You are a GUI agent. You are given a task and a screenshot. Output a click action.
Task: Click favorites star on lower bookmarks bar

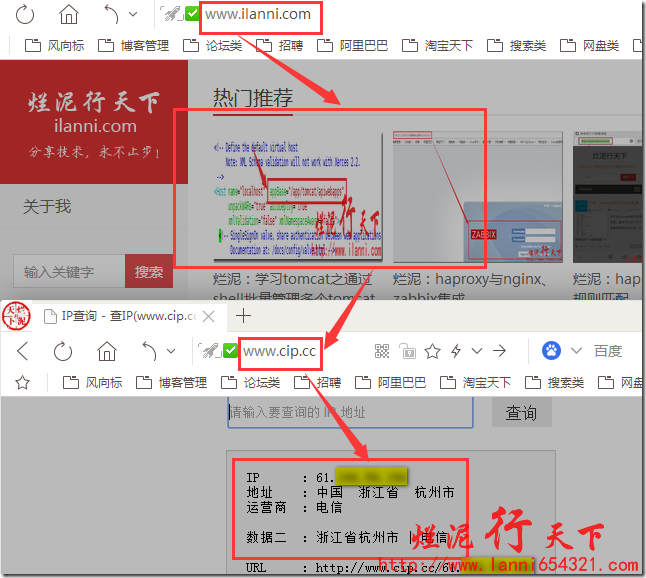22,383
